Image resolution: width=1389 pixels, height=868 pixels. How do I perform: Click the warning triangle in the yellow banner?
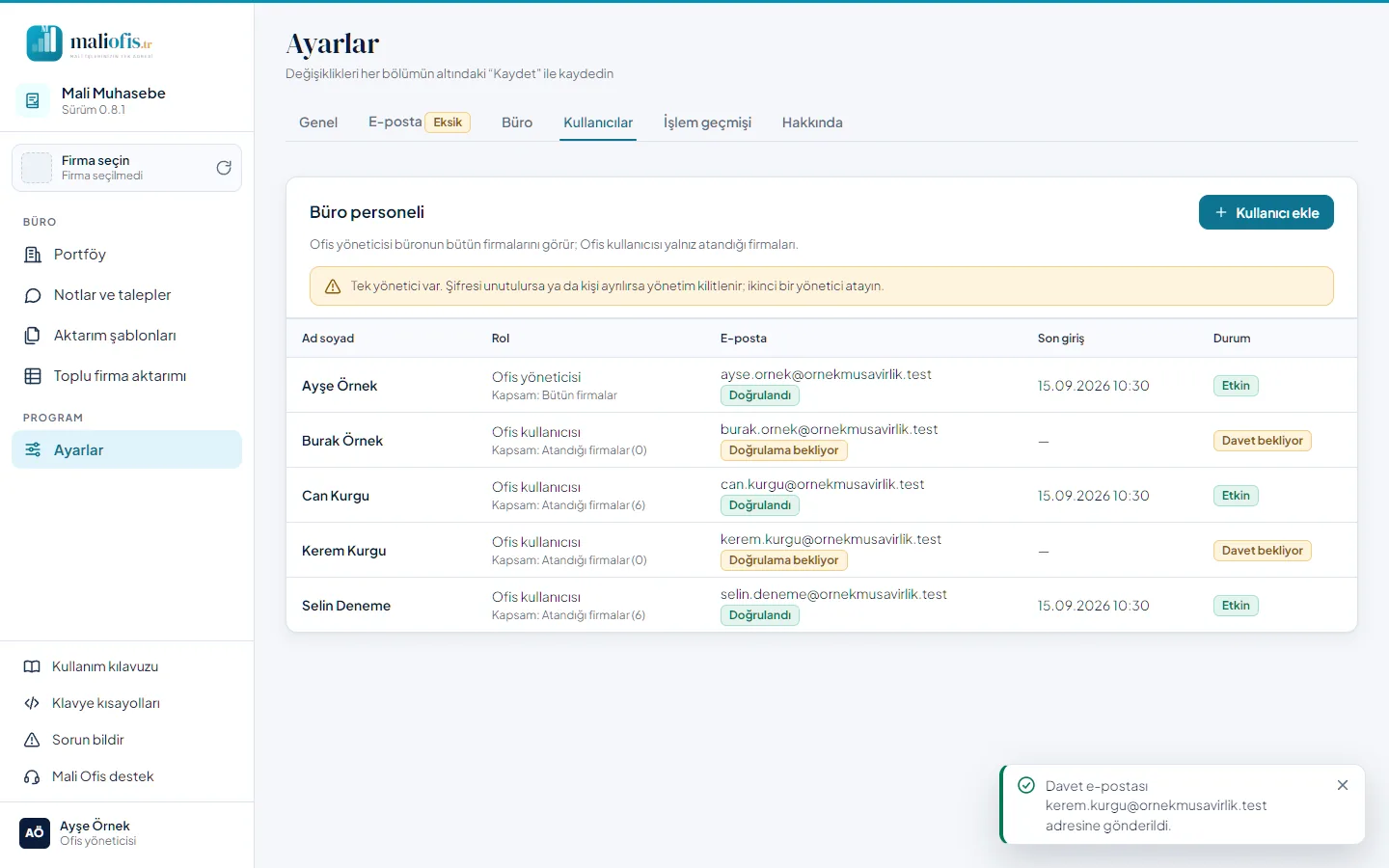click(x=333, y=286)
